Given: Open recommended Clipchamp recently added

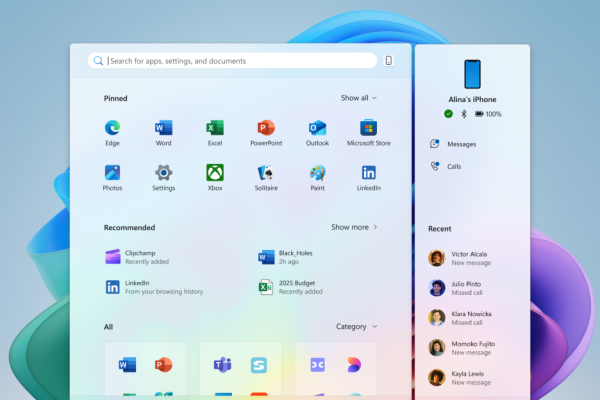Looking at the screenshot, I should pos(137,257).
